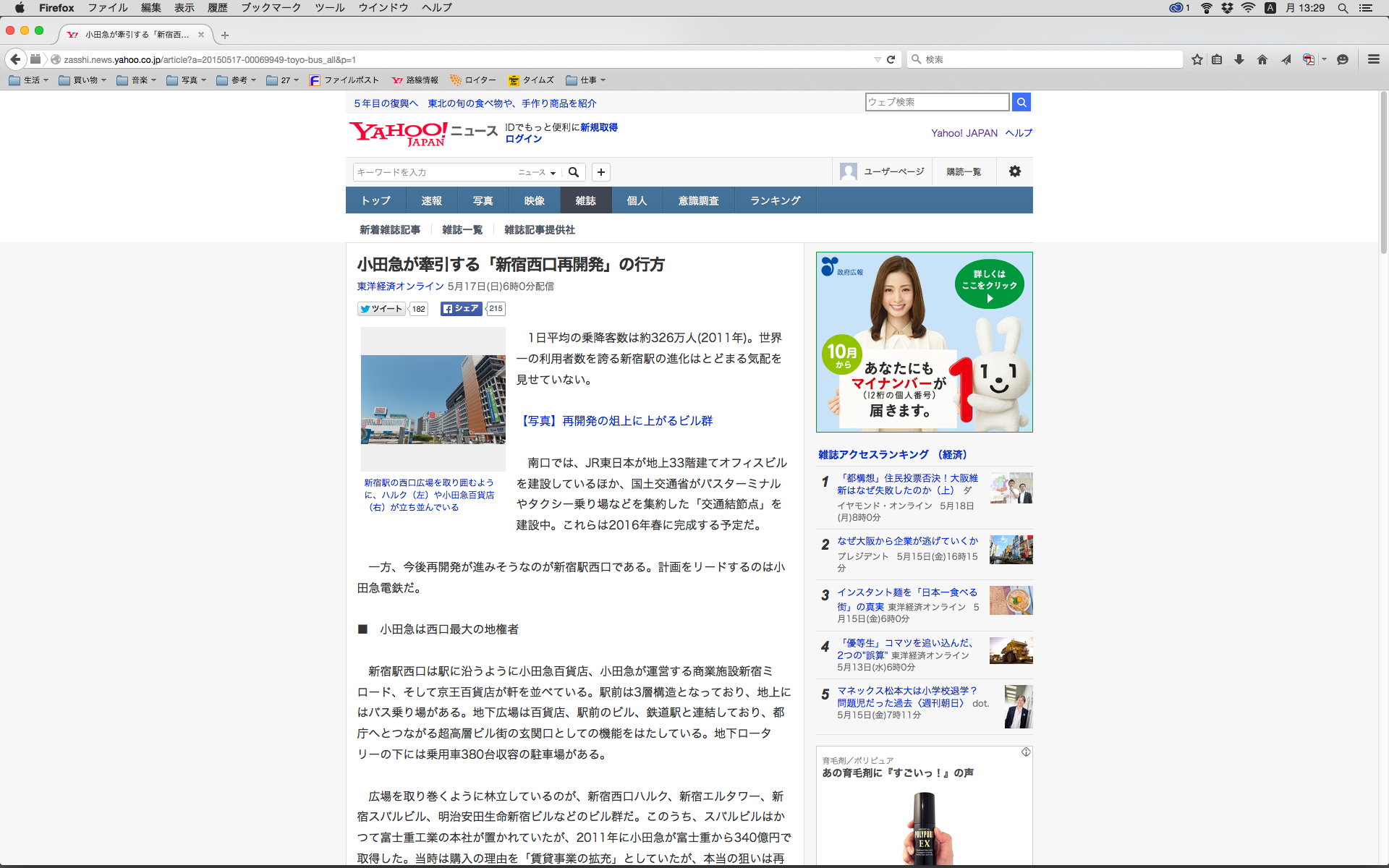Open the ブックマーク menu in menu bar

pyautogui.click(x=271, y=8)
